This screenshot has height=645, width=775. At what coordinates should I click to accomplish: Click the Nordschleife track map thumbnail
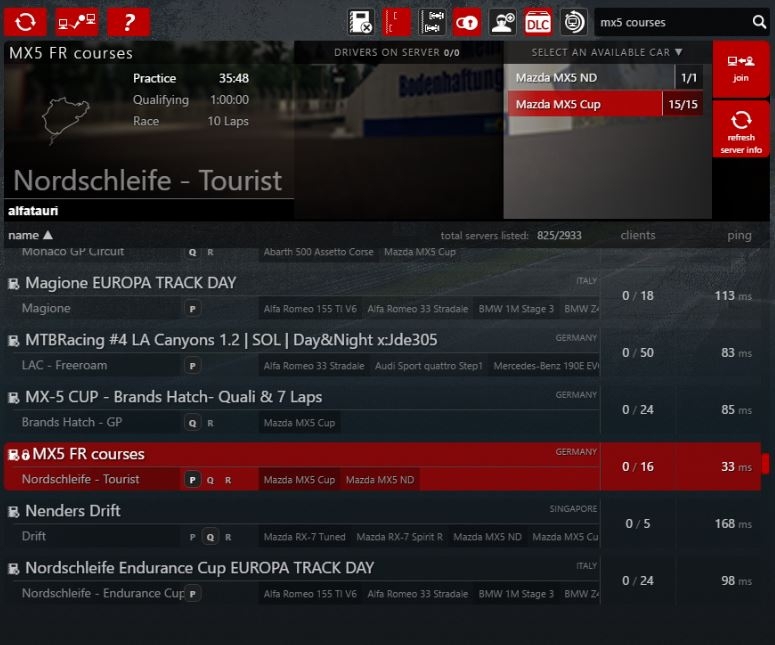pos(65,120)
